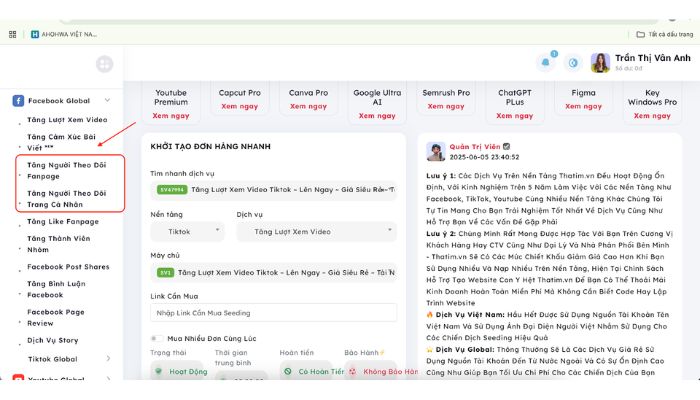Click the fire emoji before Dịch Vụ Việt Nam
This screenshot has height=400, width=700.
pyautogui.click(x=429, y=314)
